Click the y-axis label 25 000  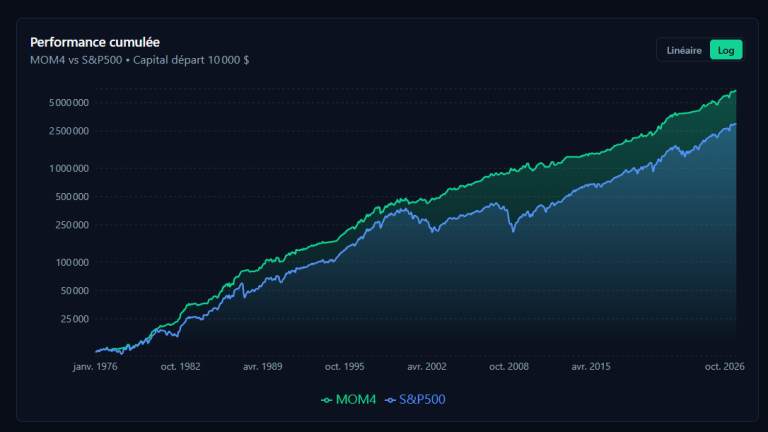click(x=75, y=319)
